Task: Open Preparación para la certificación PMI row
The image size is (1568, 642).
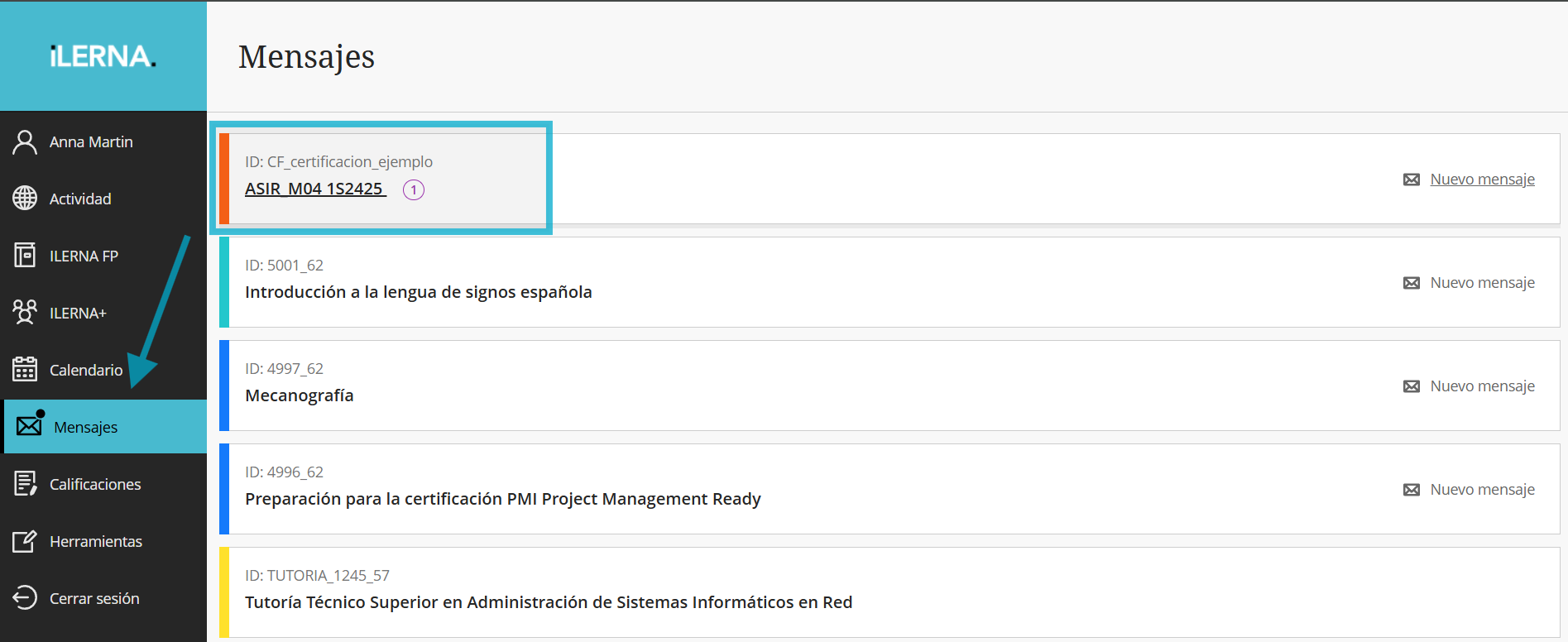Action: [x=502, y=499]
